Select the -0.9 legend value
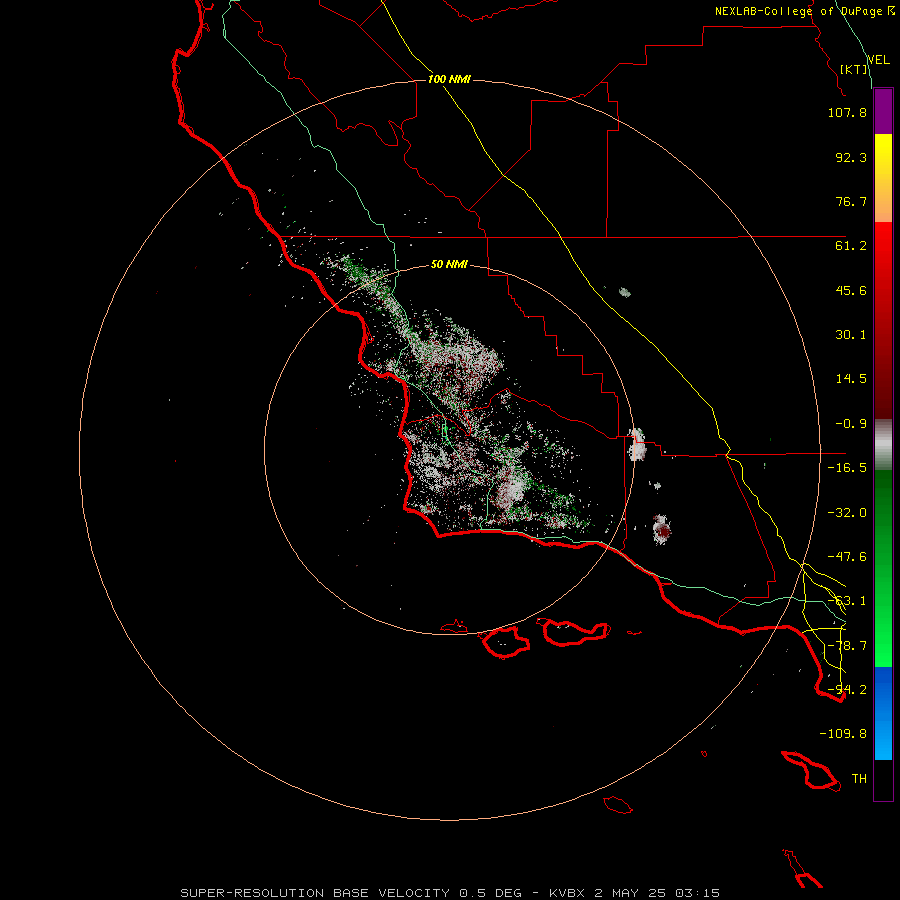This screenshot has width=900, height=900. [x=851, y=424]
